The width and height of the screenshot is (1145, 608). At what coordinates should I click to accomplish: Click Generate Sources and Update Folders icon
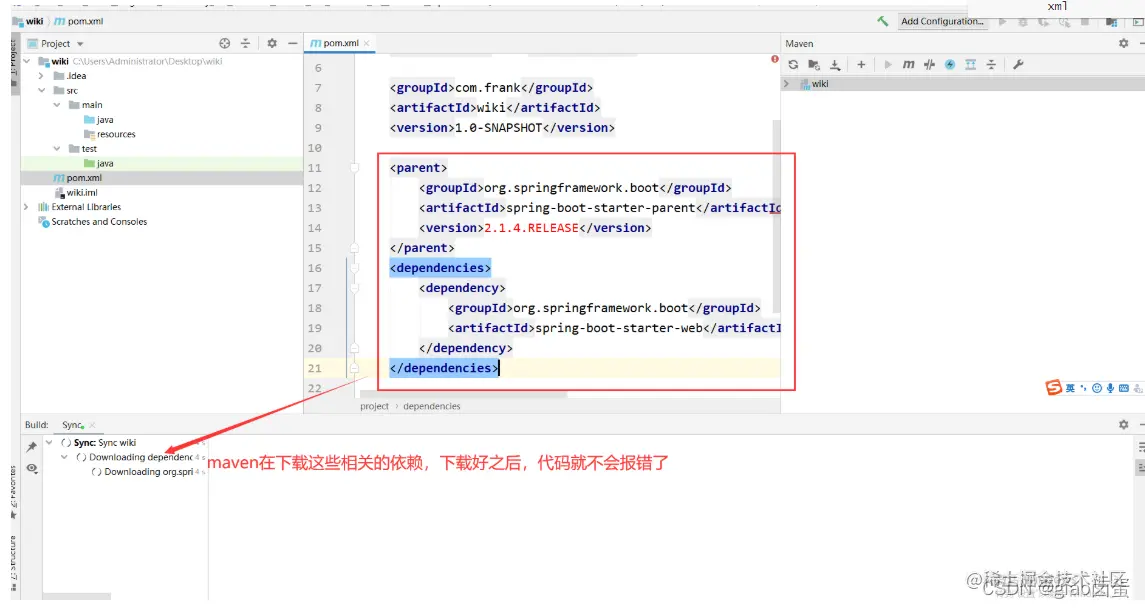click(x=814, y=64)
